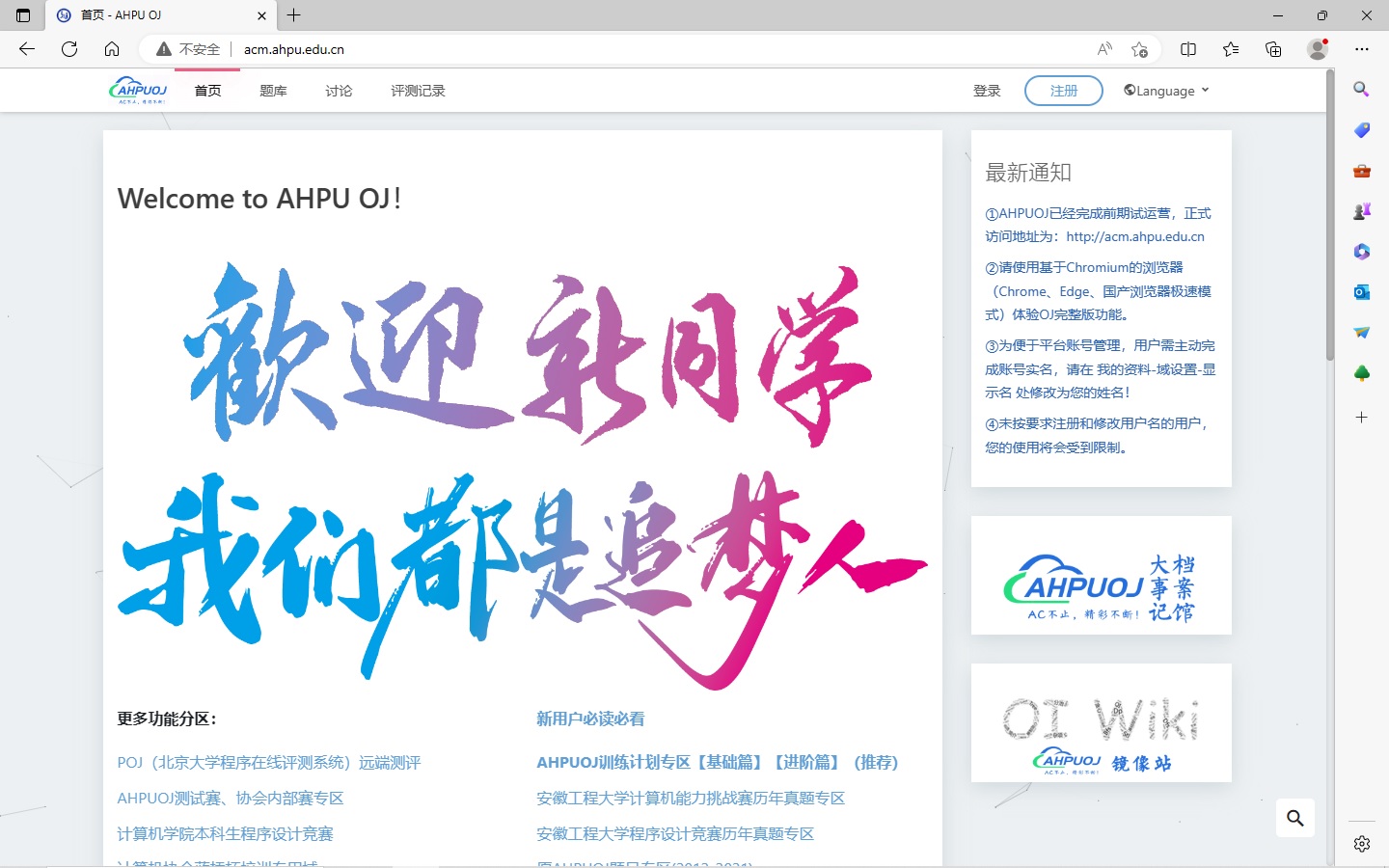Open the browser Settings and more menu
This screenshot has height=868, width=1389.
[x=1361, y=49]
